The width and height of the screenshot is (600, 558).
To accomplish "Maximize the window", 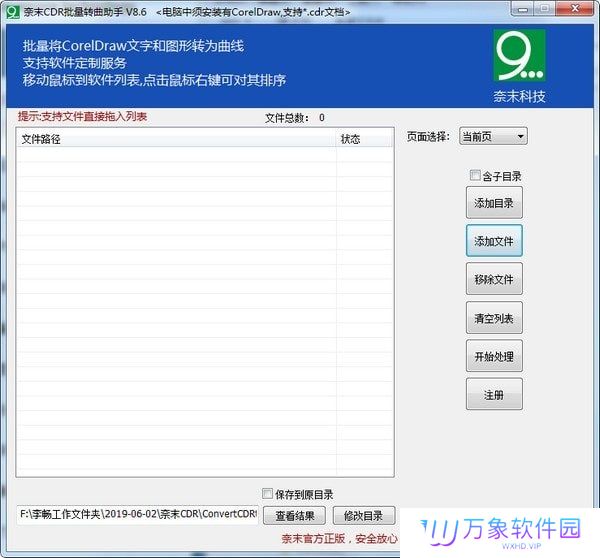I will click(545, 9).
